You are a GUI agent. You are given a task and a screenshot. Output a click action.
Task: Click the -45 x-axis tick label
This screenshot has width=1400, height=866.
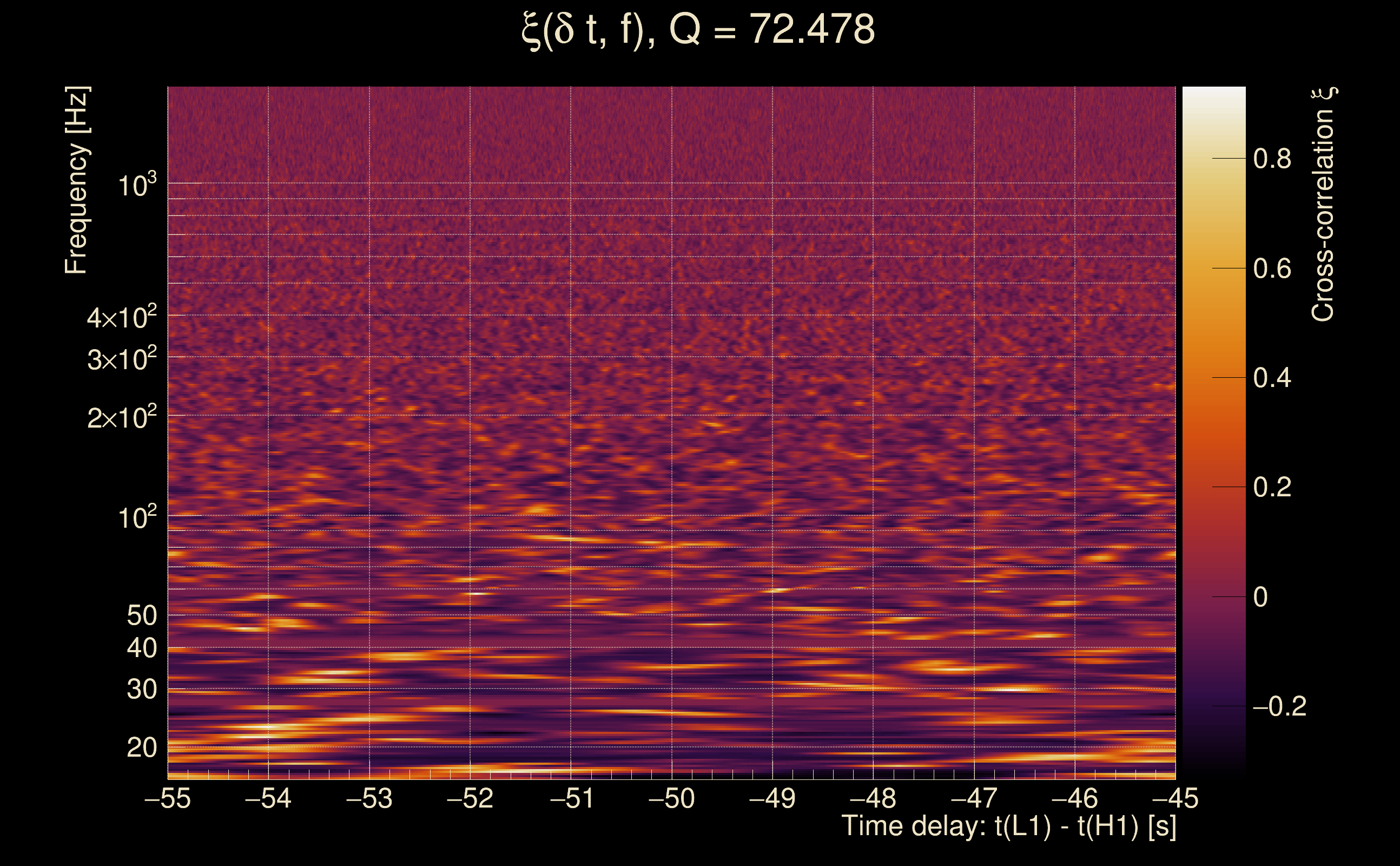pyautogui.click(x=1175, y=798)
